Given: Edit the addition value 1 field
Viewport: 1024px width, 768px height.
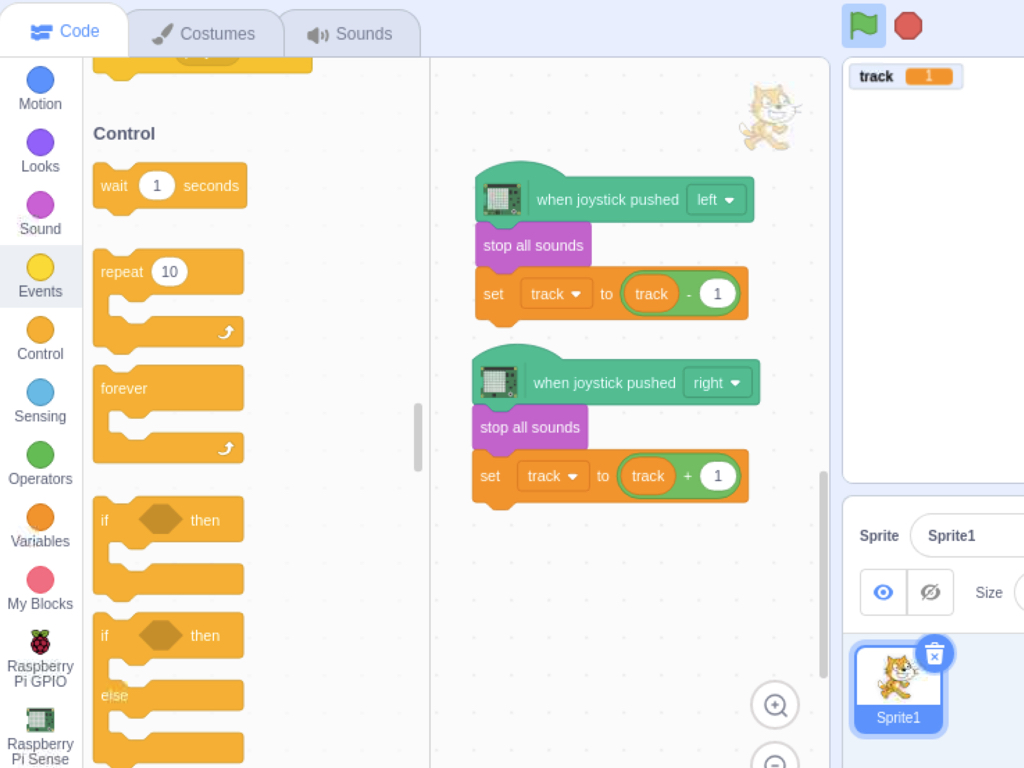Looking at the screenshot, I should [718, 476].
